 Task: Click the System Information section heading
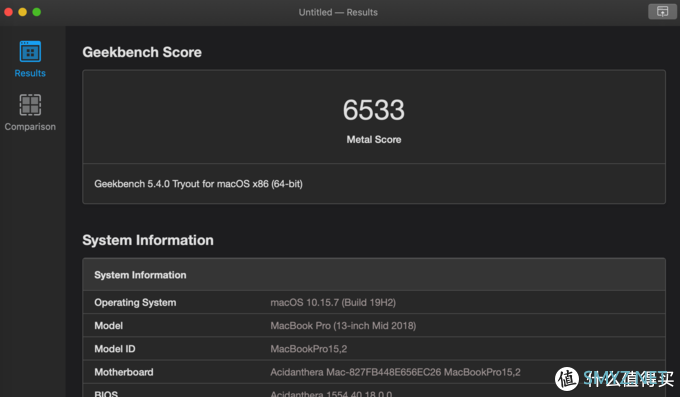[148, 240]
